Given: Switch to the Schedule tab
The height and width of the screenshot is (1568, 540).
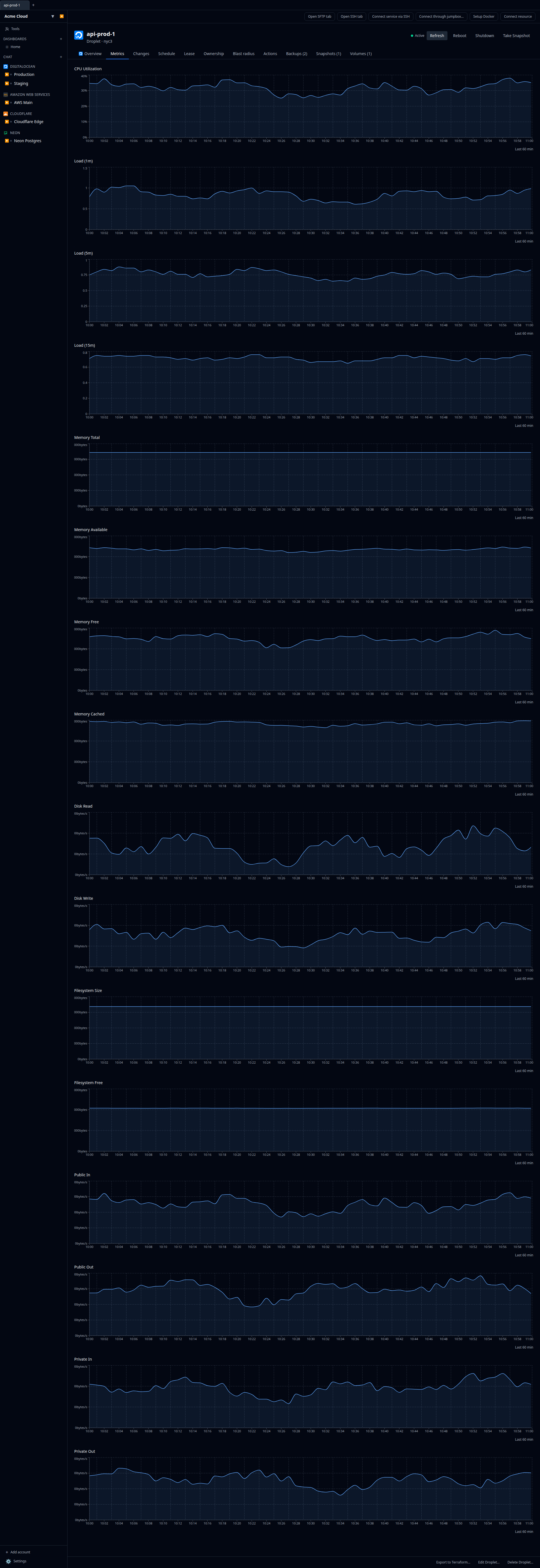Looking at the screenshot, I should (166, 54).
